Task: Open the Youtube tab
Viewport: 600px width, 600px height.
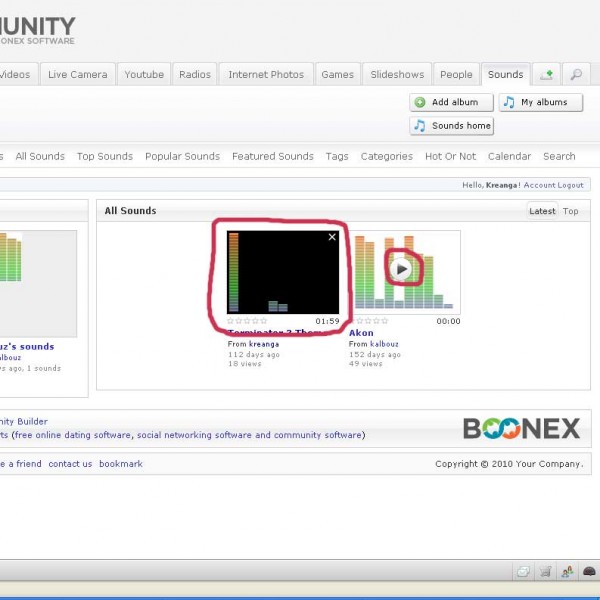Action: pos(144,74)
